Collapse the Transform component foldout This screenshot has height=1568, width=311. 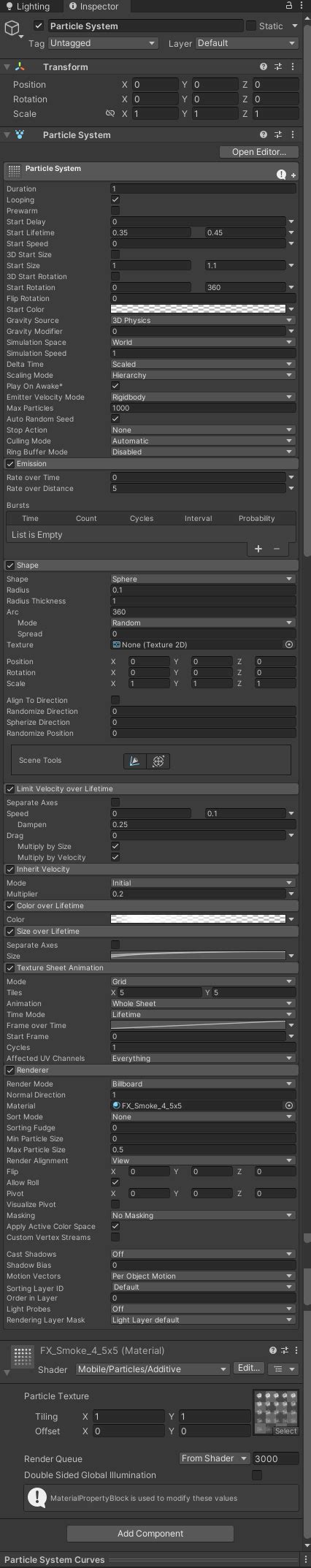7,67
